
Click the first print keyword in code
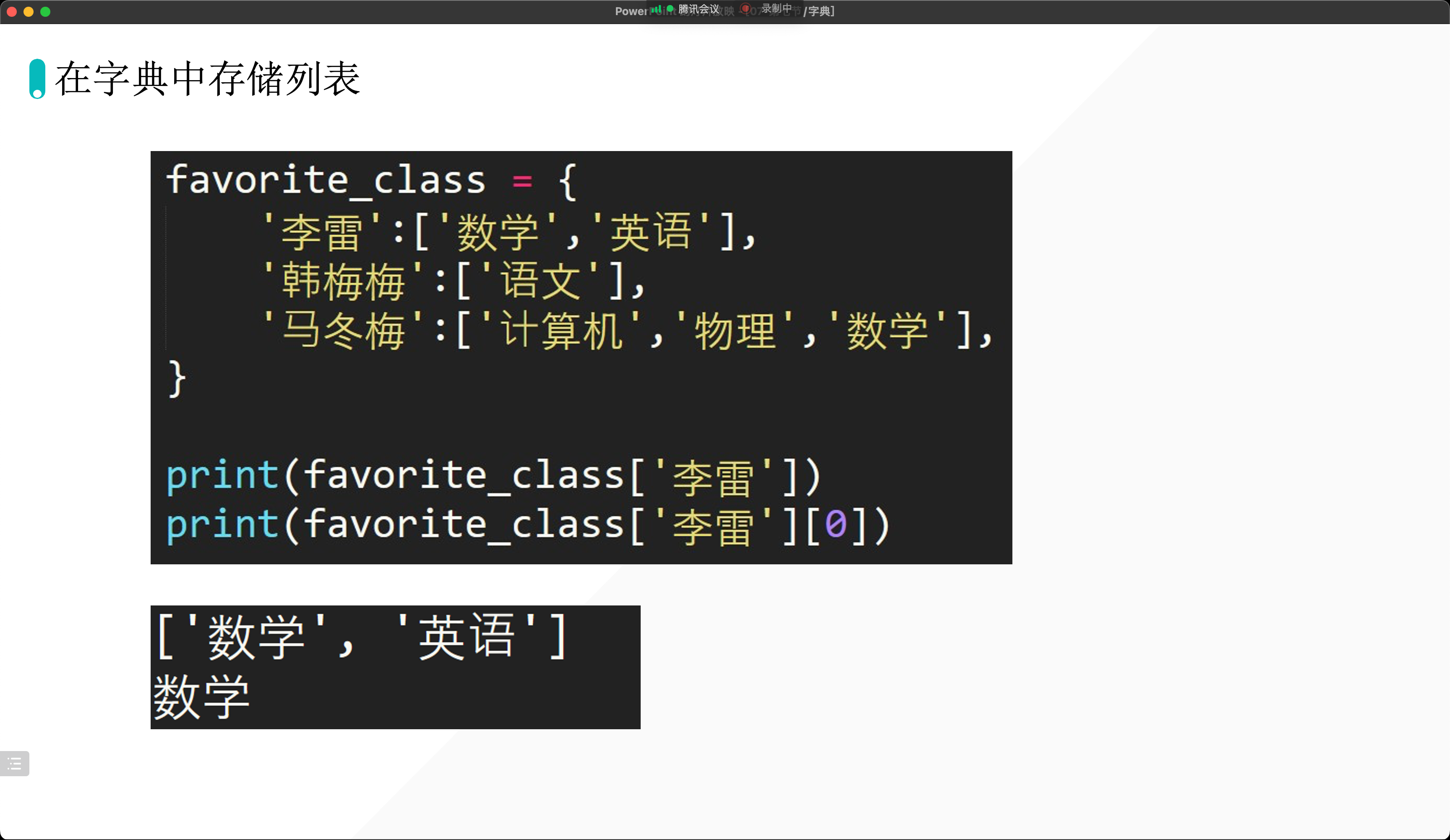pyautogui.click(x=222, y=476)
